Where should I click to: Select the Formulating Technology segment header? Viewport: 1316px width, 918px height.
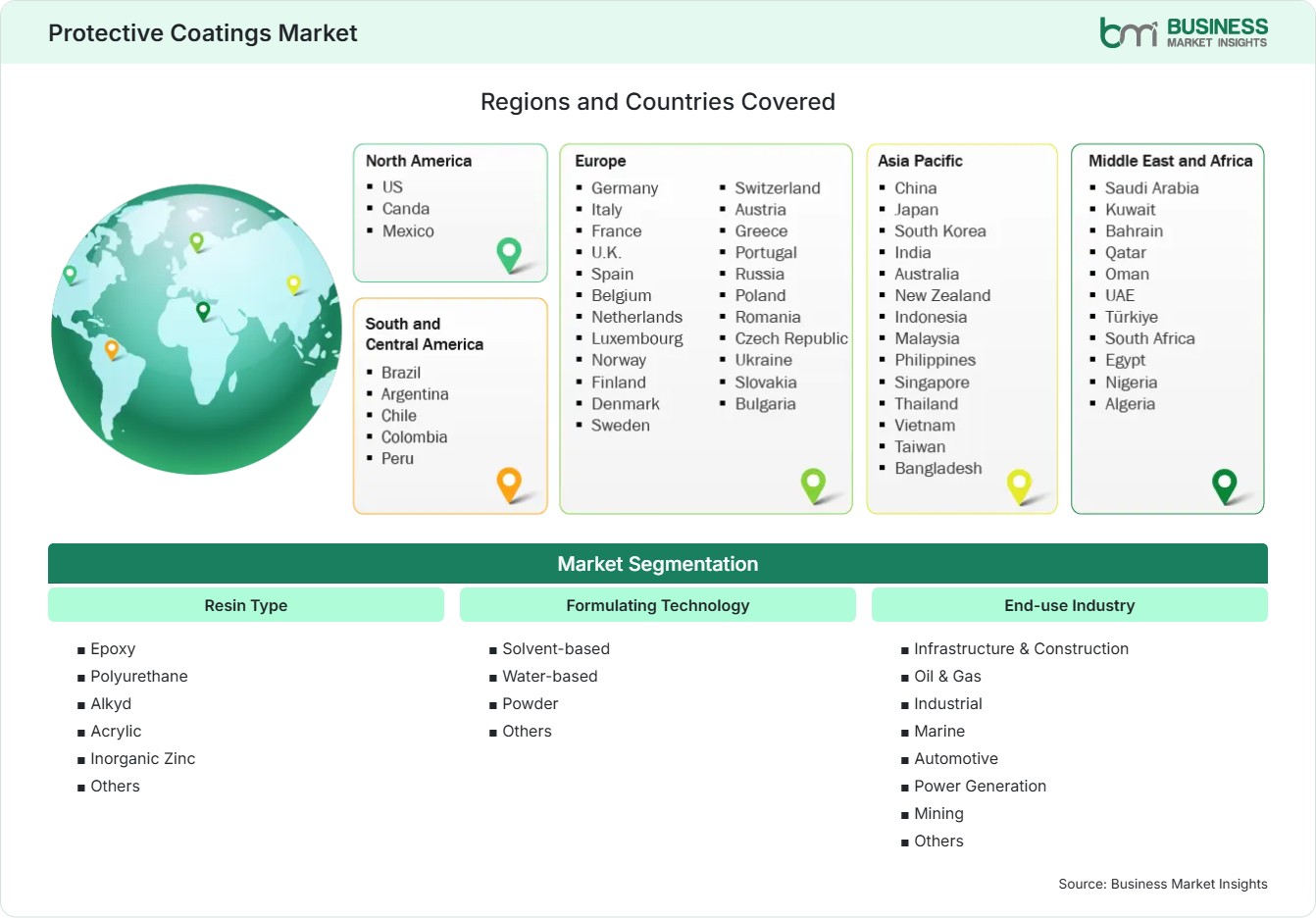click(x=658, y=605)
